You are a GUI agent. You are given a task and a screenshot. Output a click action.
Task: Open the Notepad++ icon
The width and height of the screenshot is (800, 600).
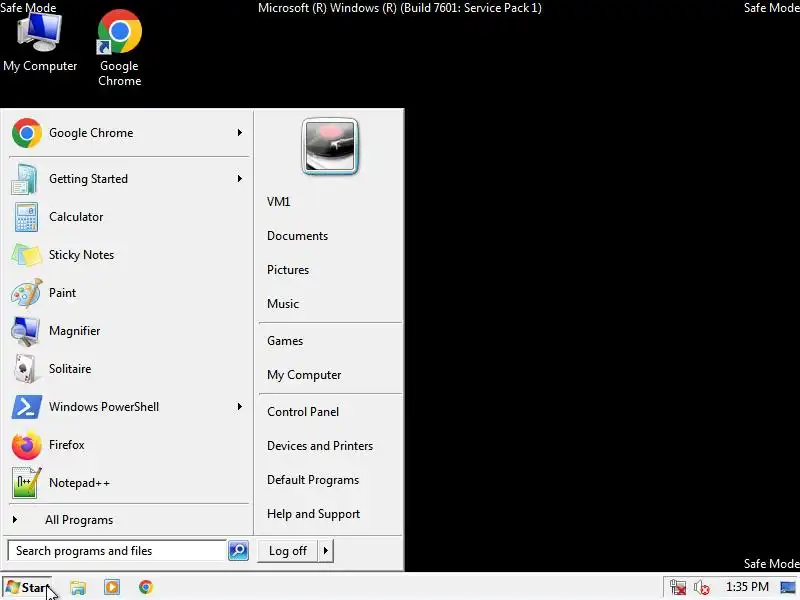click(27, 483)
